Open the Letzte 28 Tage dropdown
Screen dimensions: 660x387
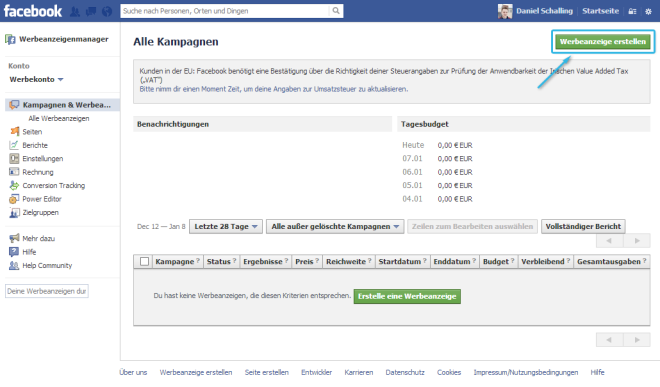[226, 227]
